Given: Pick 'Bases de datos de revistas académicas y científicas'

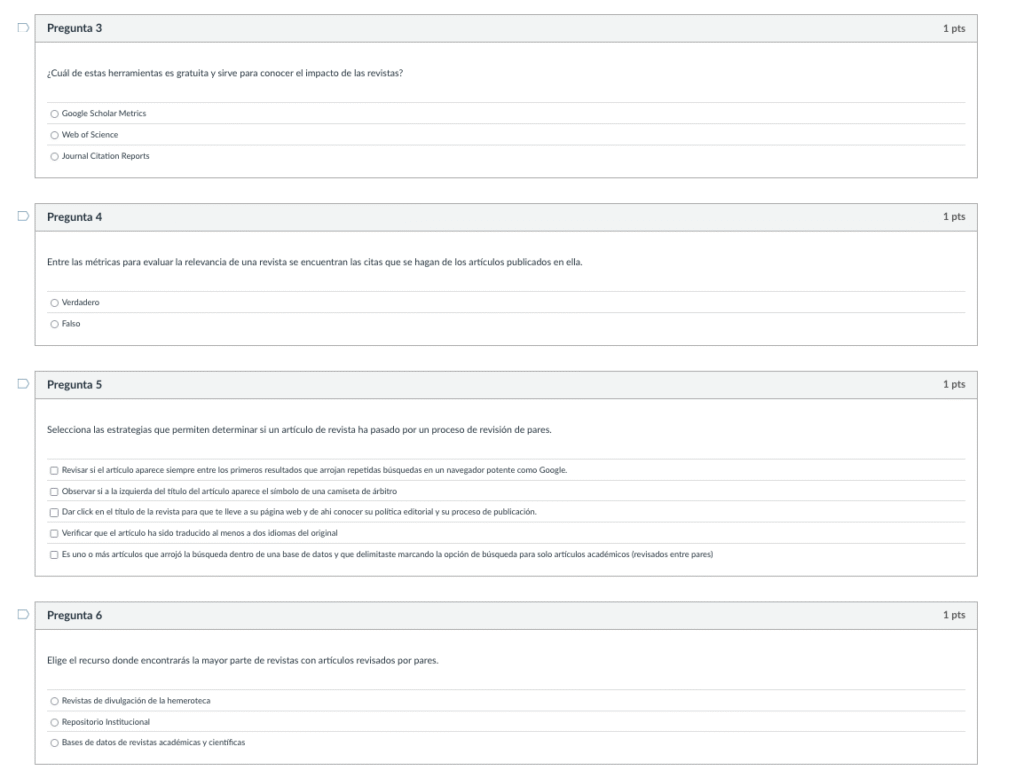Looking at the screenshot, I should [x=54, y=743].
